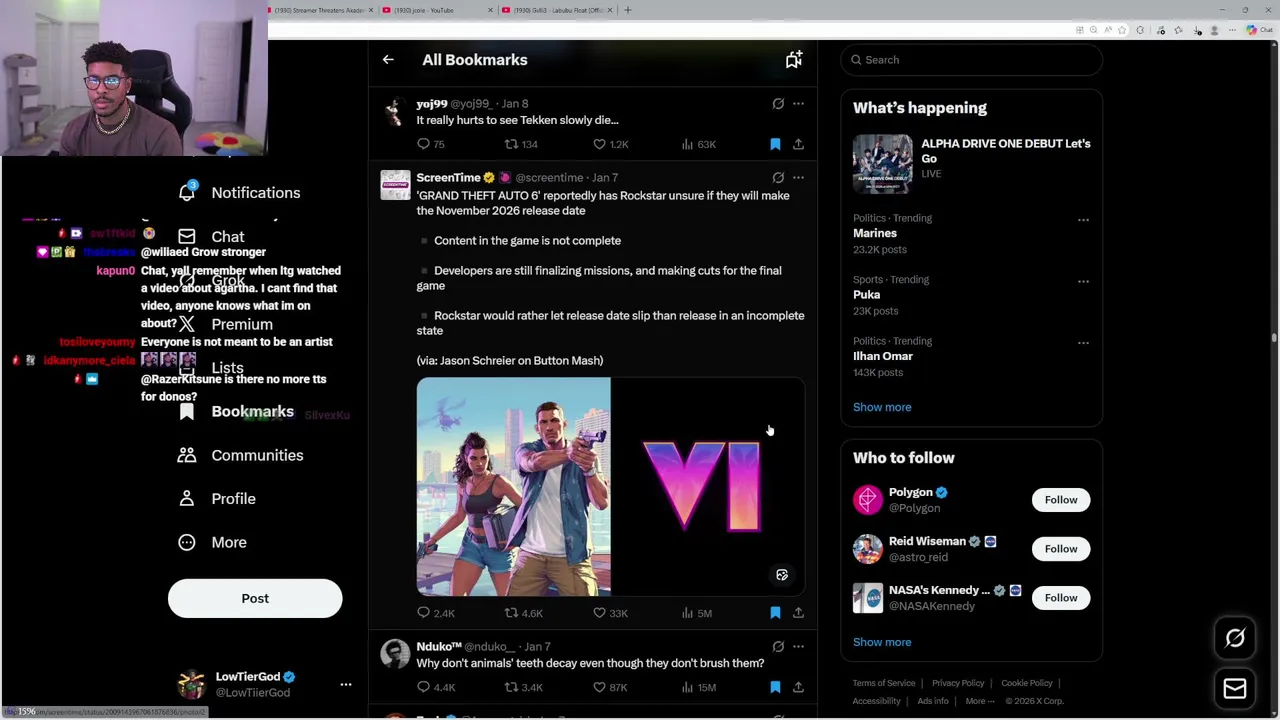This screenshot has height=720, width=1280.
Task: Open Grok icon on Nduko post
Action: click(778, 647)
